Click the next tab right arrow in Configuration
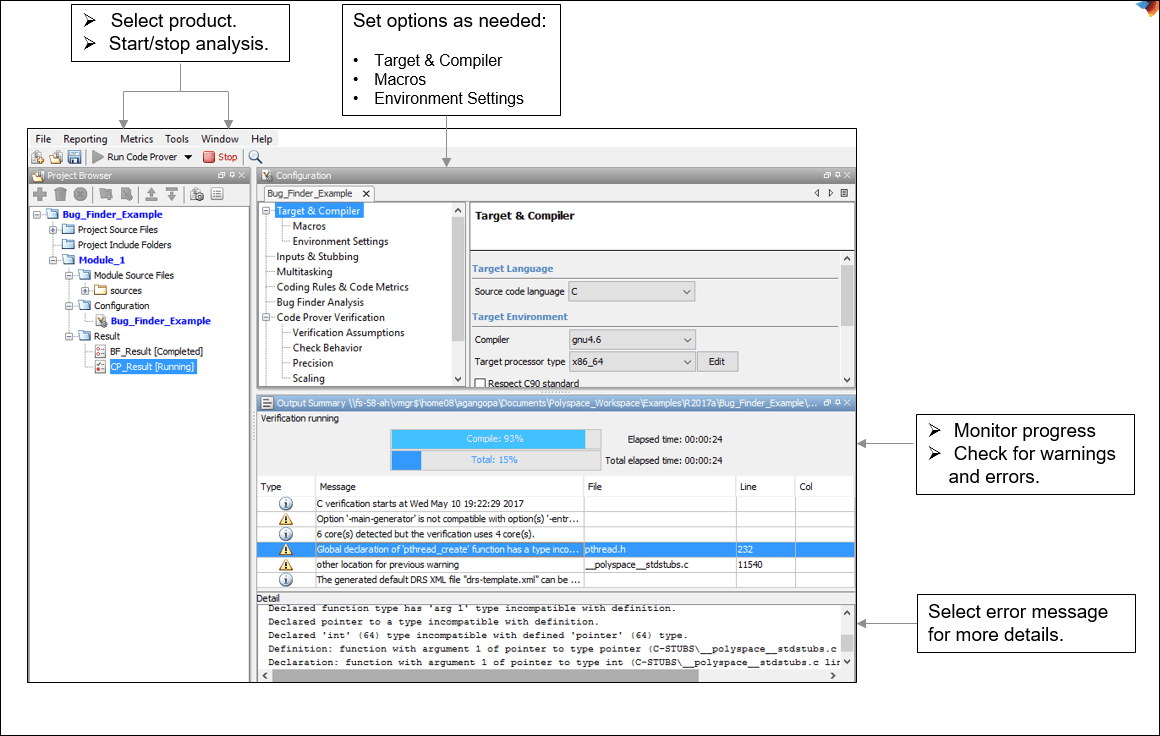This screenshot has height=736, width=1160. [x=831, y=193]
